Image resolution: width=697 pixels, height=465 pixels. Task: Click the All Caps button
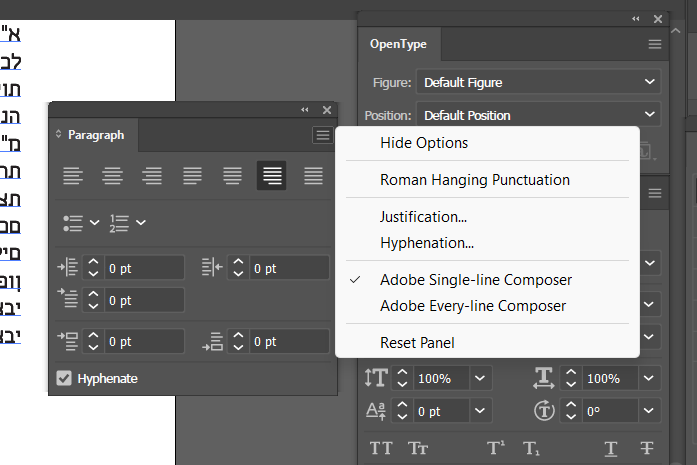click(x=381, y=448)
